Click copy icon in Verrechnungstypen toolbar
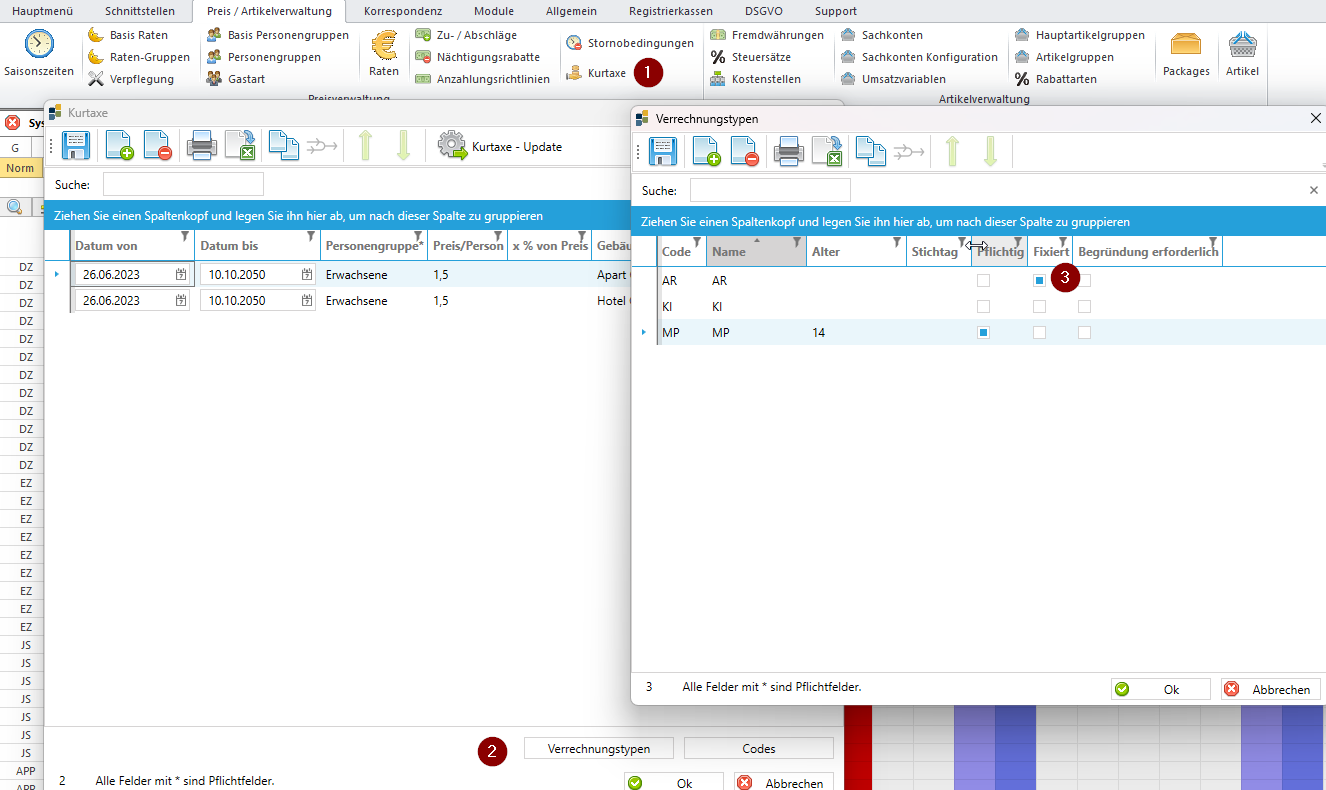1326x790 pixels. [871, 152]
